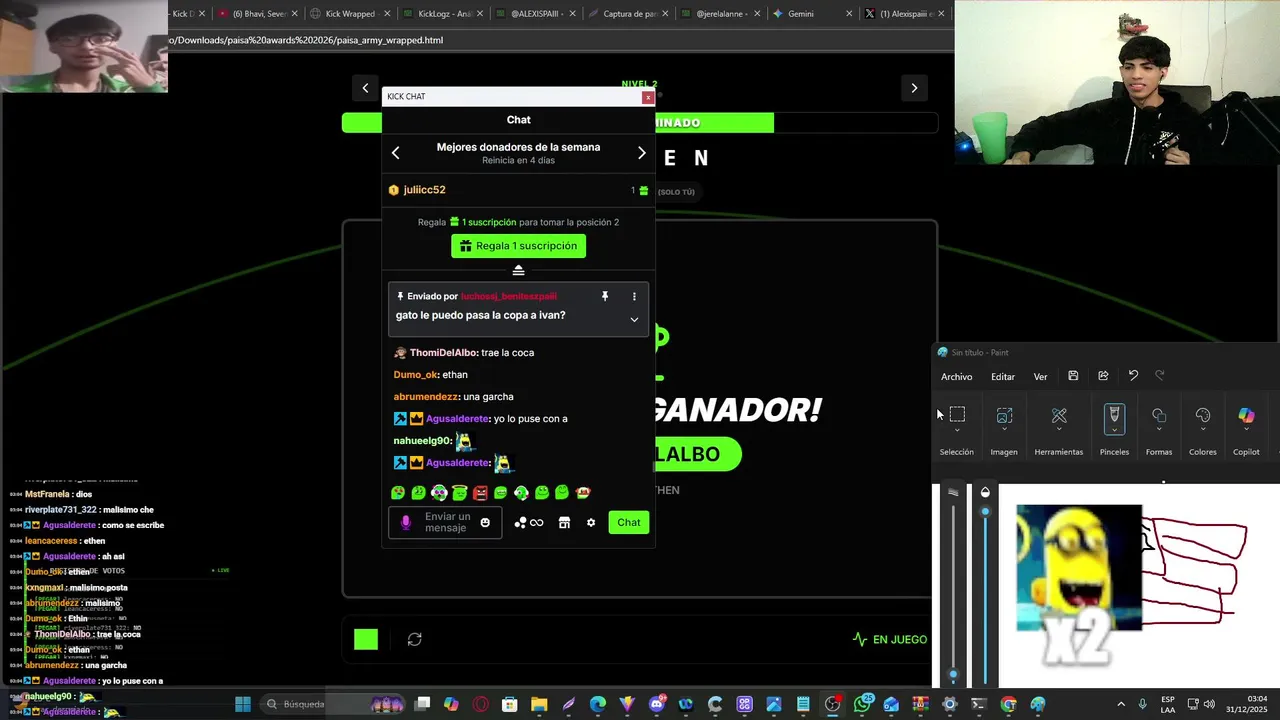Expand the Colores dropdown arrow in Paint

(x=1203, y=430)
